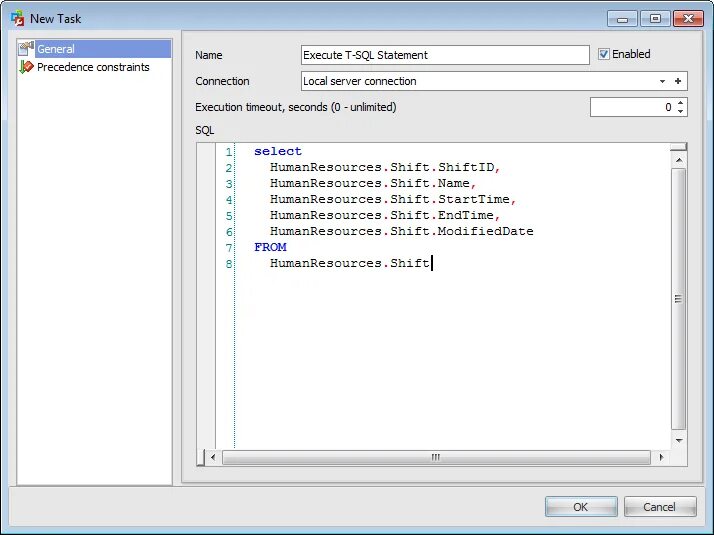Click line number 8 in editor gutter
This screenshot has width=714, height=535.
click(229, 264)
